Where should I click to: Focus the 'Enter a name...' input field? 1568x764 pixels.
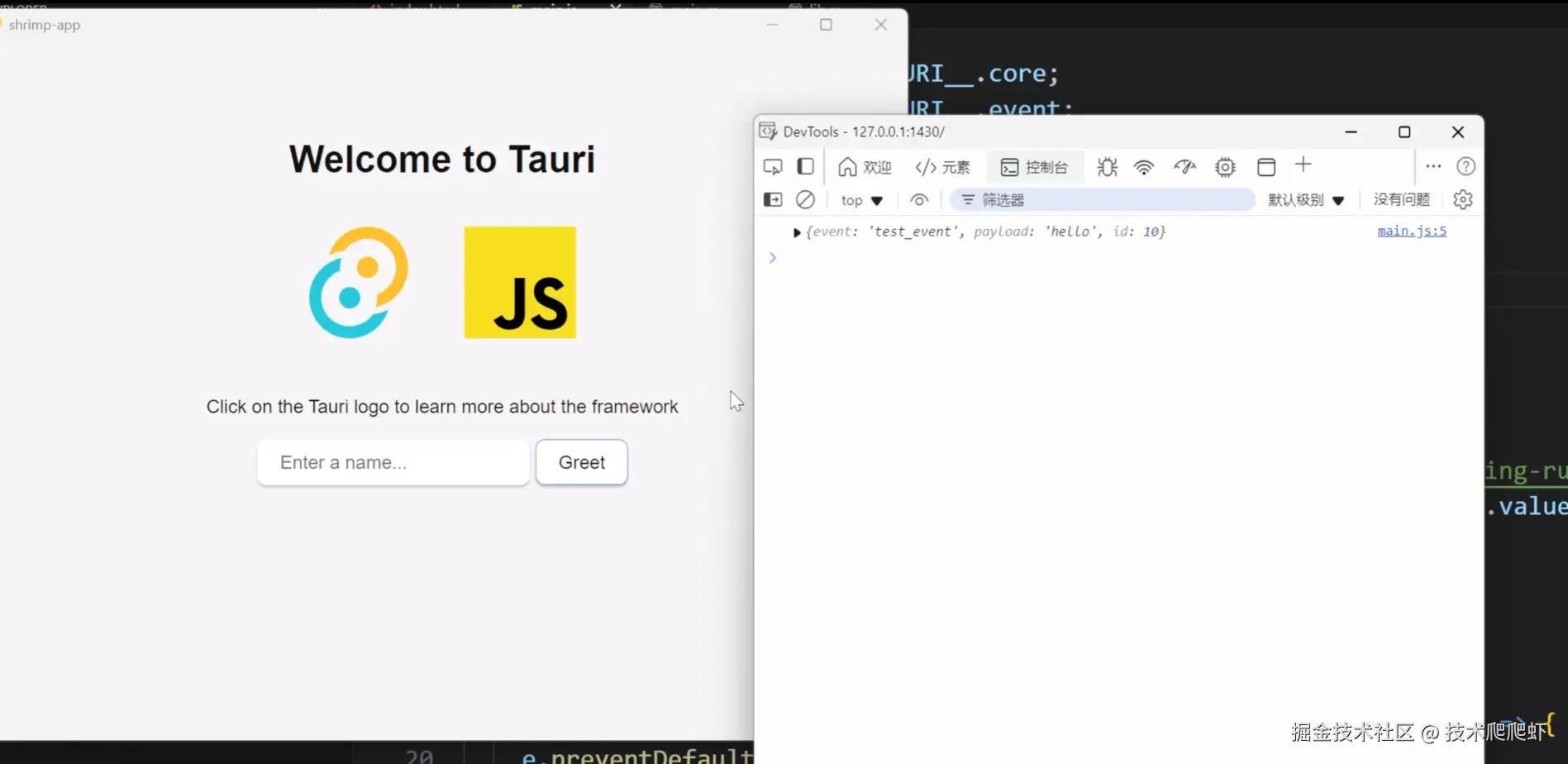[393, 462]
